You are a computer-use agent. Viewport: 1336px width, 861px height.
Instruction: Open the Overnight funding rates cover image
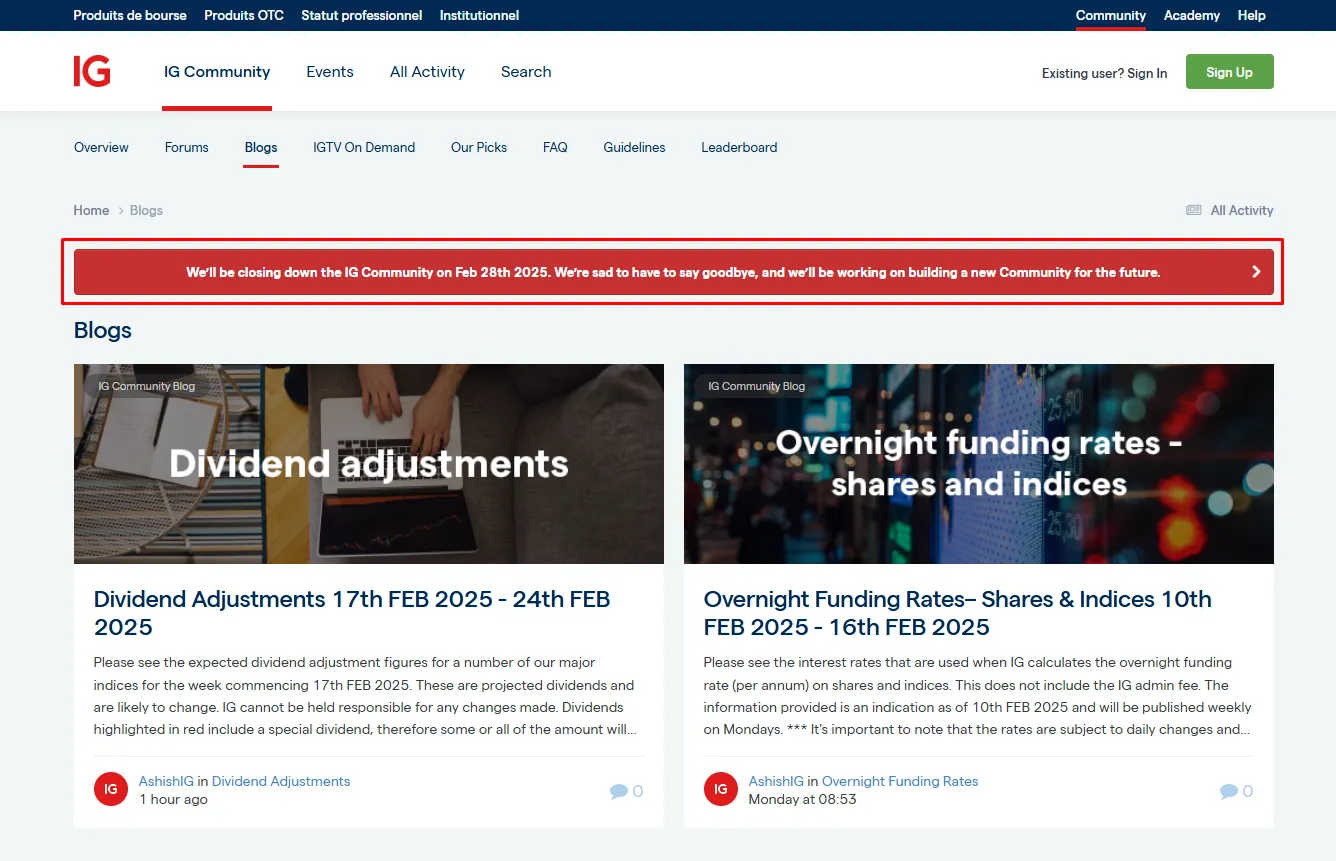click(979, 464)
